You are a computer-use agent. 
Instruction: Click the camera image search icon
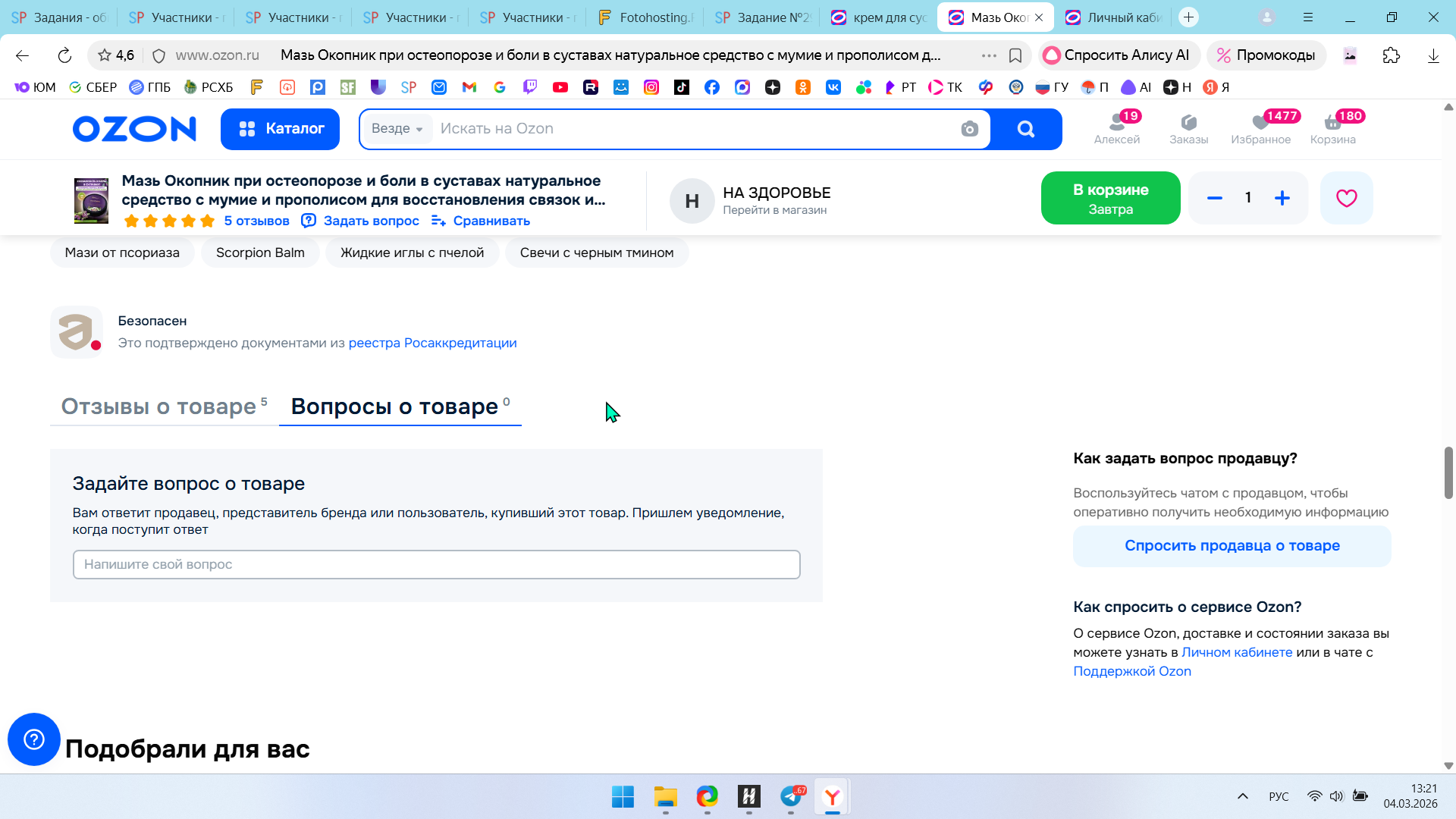(969, 129)
